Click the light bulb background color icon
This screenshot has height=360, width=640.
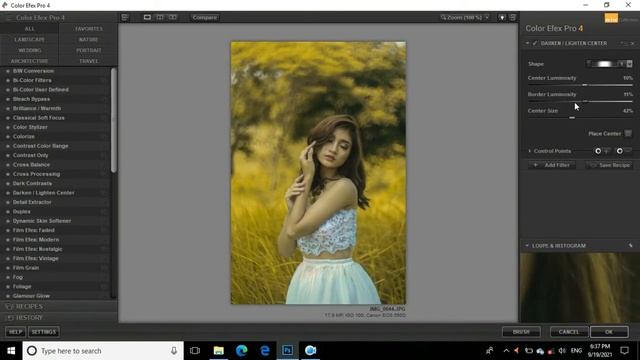tap(502, 18)
